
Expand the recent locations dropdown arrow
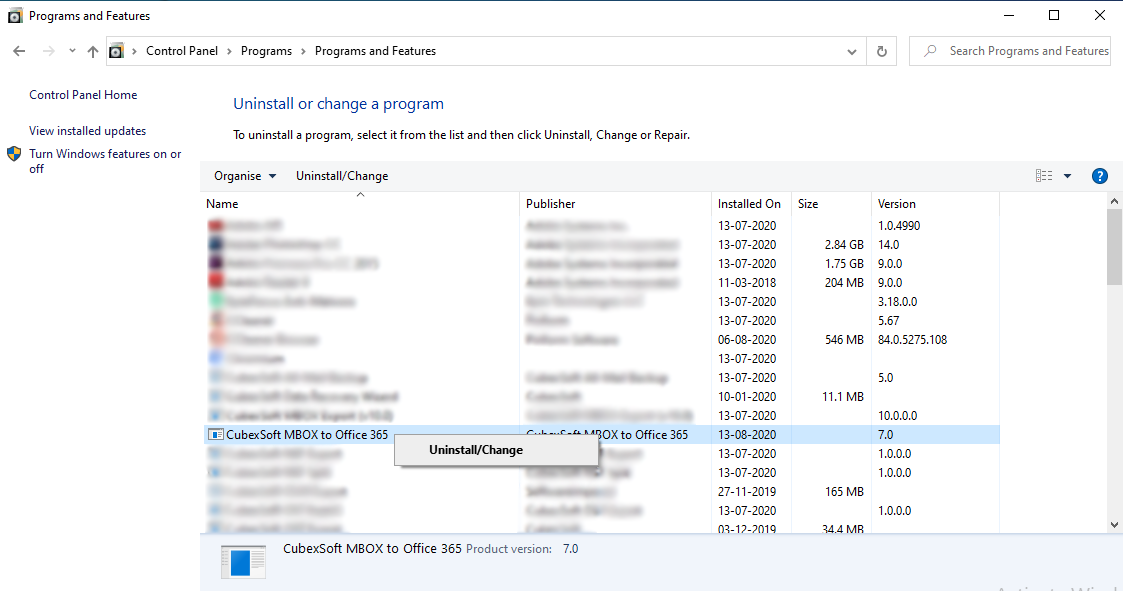(x=72, y=51)
